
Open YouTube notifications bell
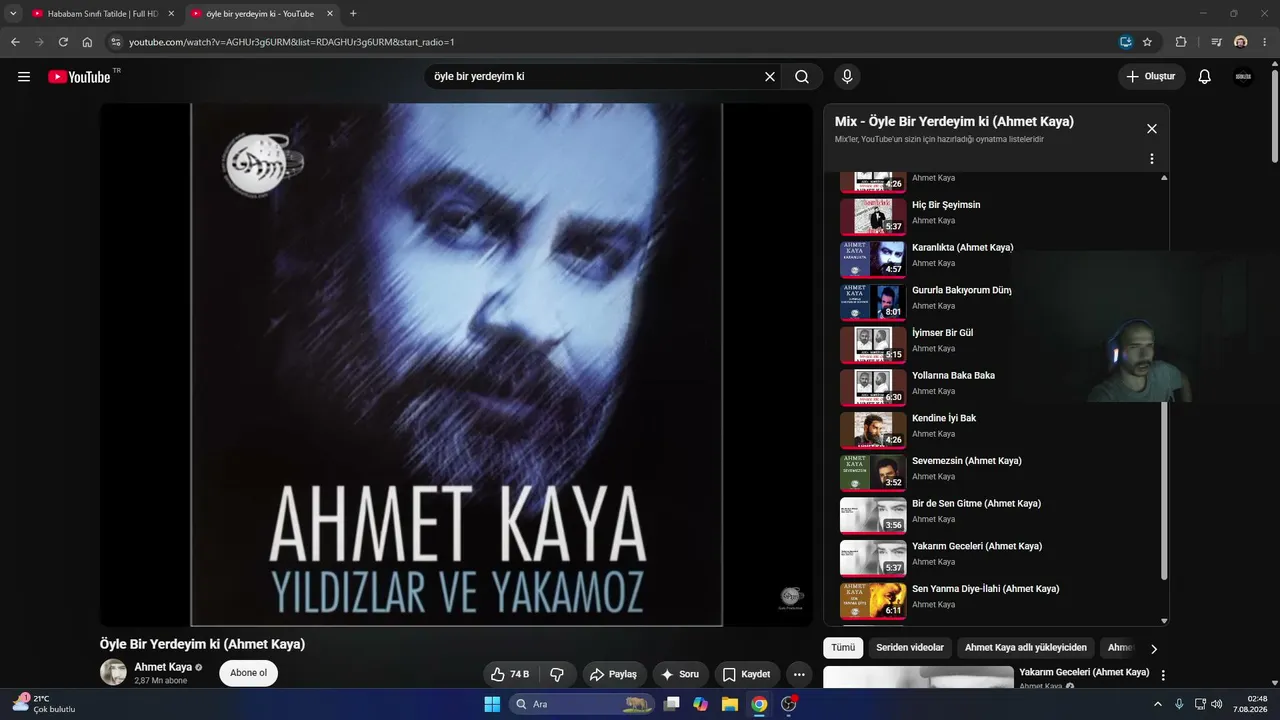pyautogui.click(x=1205, y=77)
